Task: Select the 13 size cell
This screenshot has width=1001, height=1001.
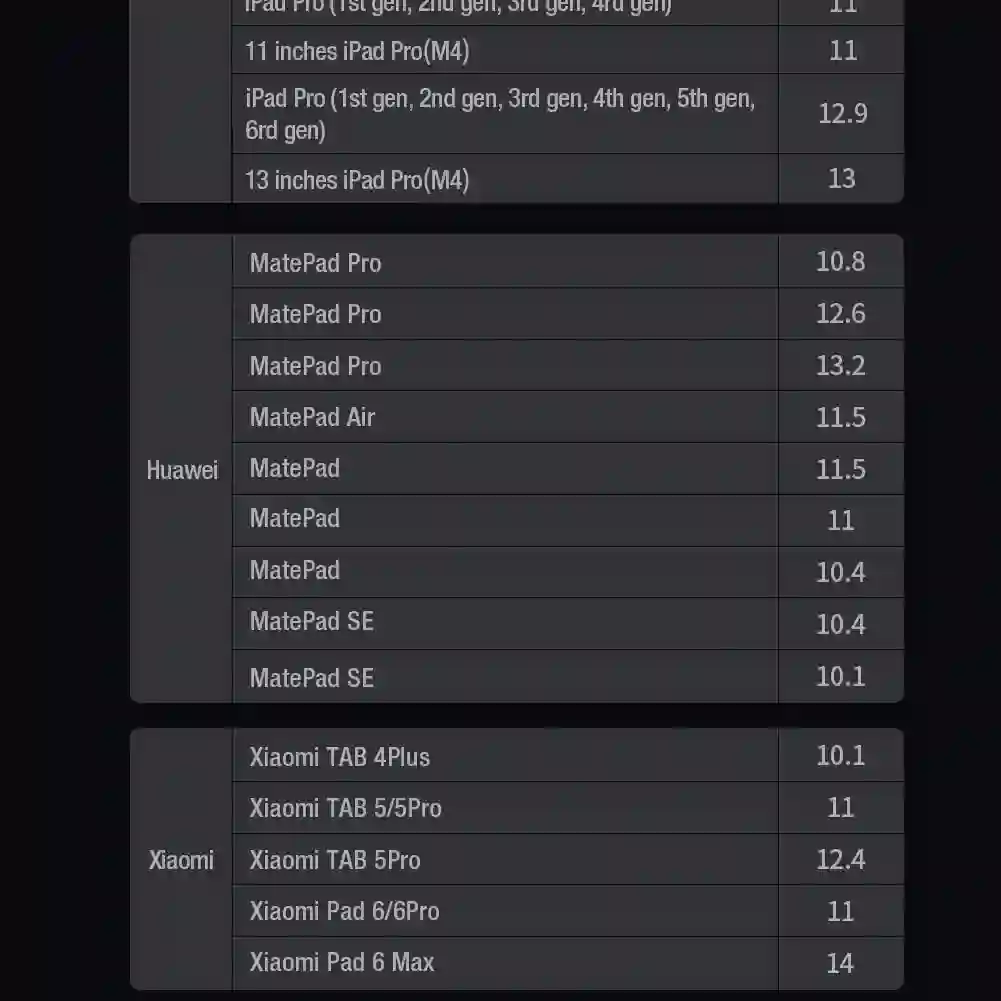Action: click(841, 179)
